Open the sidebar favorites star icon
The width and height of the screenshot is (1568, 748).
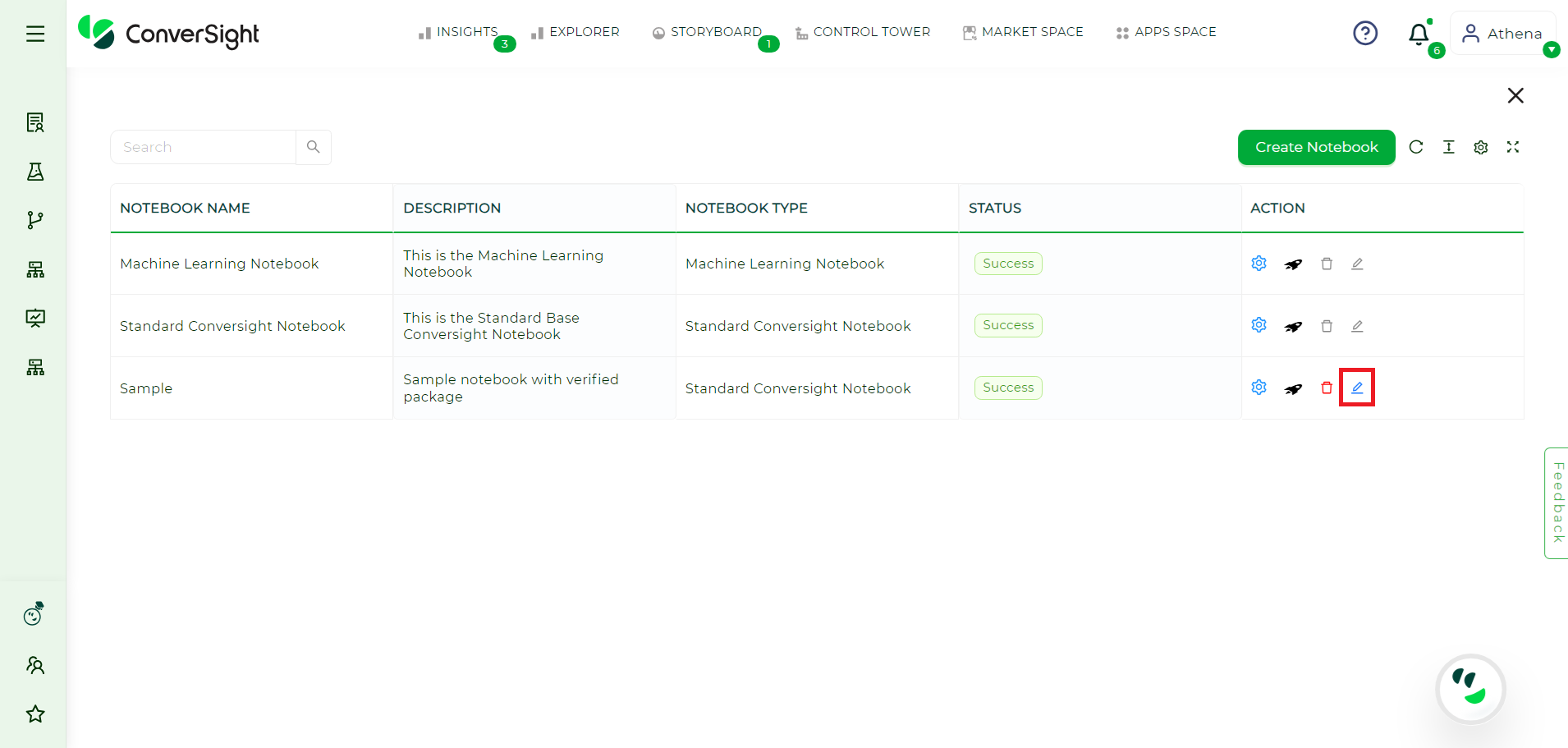point(35,714)
